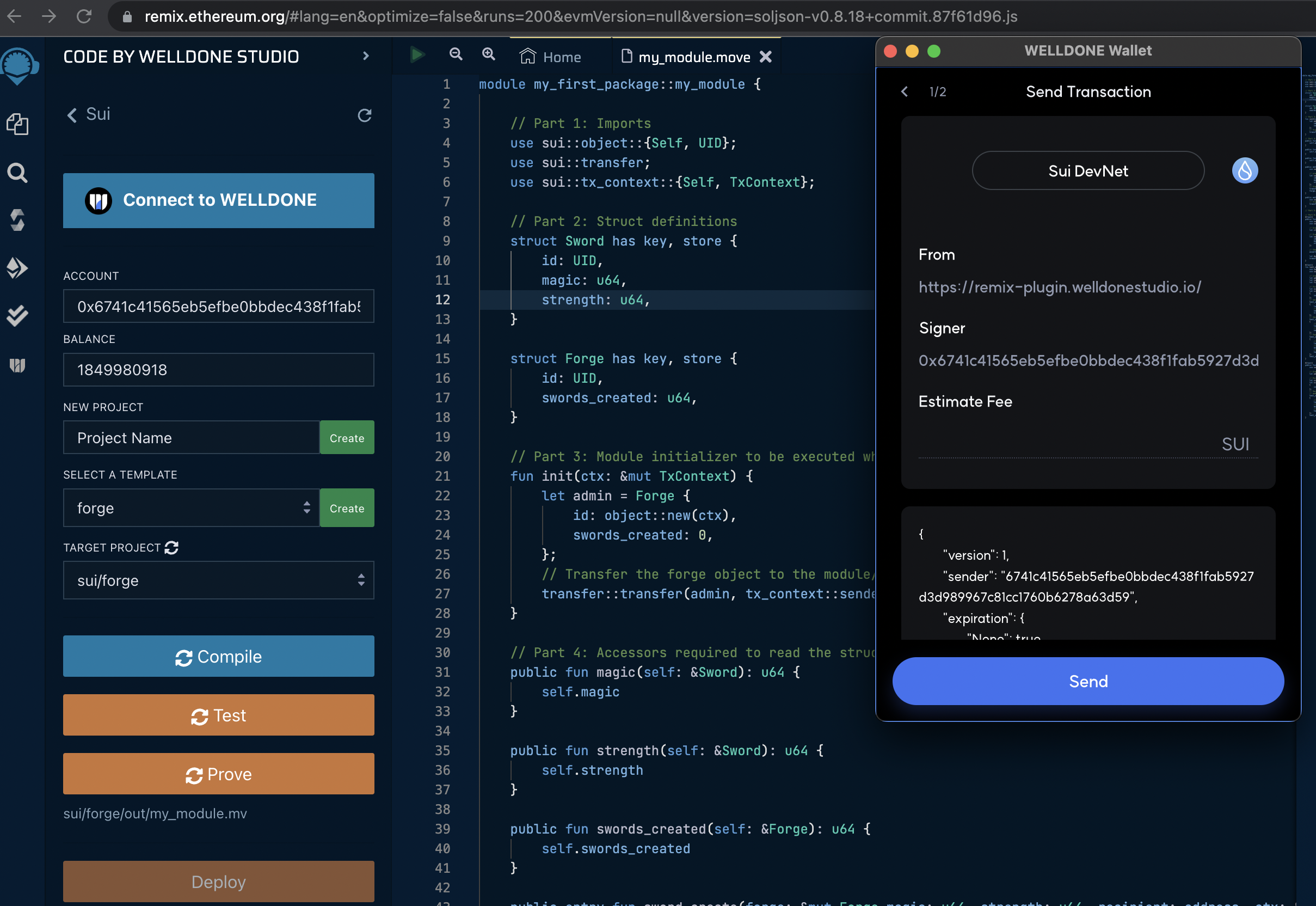Viewport: 1316px width, 906px height.
Task: Click the 'use sui::transfer;' line
Action: click(x=580, y=162)
